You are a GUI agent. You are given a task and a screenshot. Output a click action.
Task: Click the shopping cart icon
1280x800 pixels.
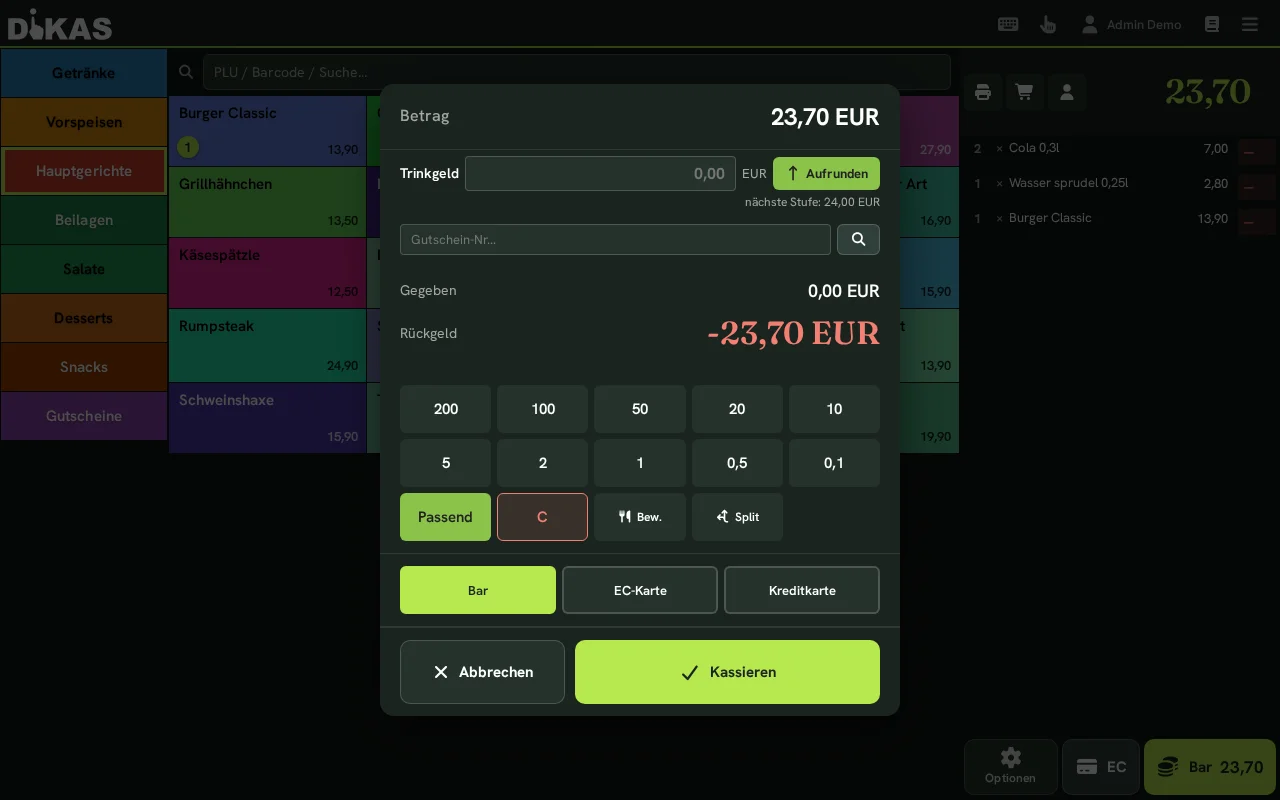pyautogui.click(x=1025, y=92)
